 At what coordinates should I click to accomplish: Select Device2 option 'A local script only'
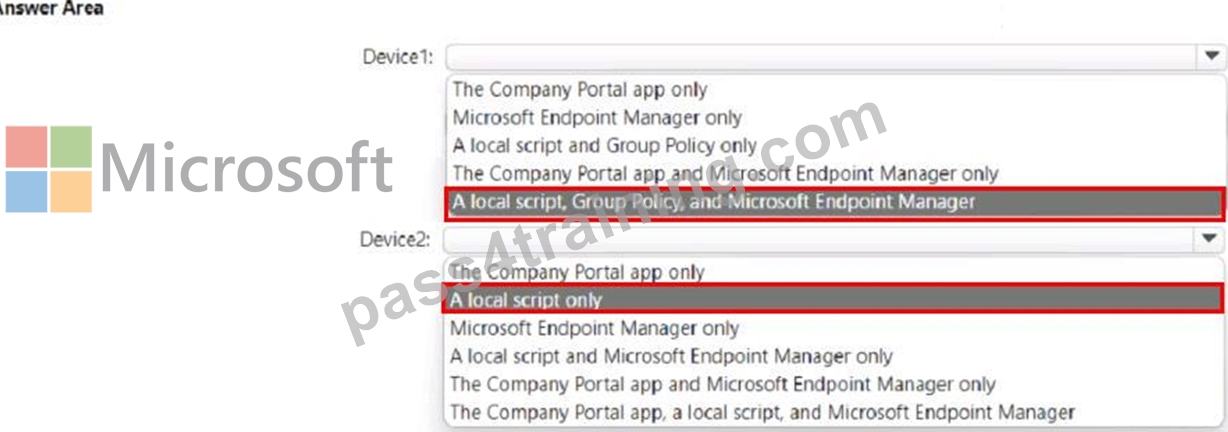pyautogui.click(x=835, y=299)
